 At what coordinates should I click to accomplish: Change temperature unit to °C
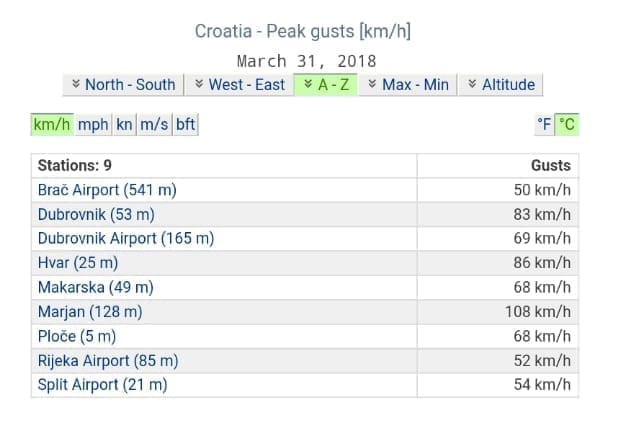point(567,125)
